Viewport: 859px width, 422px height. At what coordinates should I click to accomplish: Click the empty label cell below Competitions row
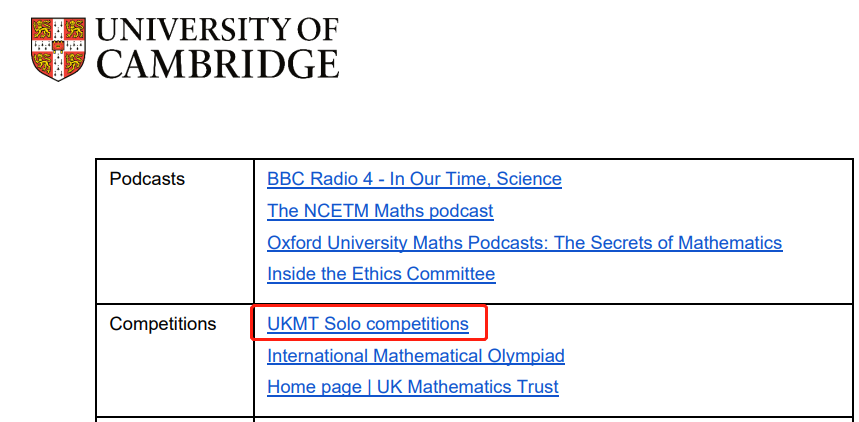pos(175,420)
